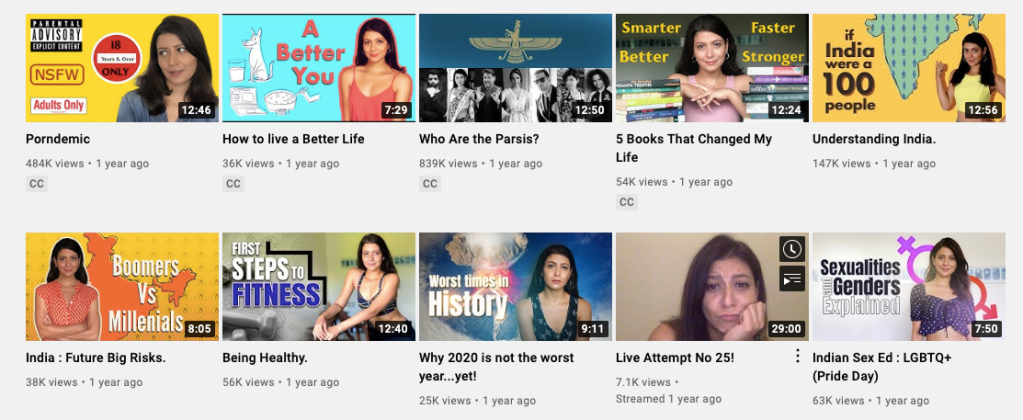This screenshot has width=1023, height=420.
Task: Open the three-dot menu for Live Attempt No 25
Action: pos(797,355)
